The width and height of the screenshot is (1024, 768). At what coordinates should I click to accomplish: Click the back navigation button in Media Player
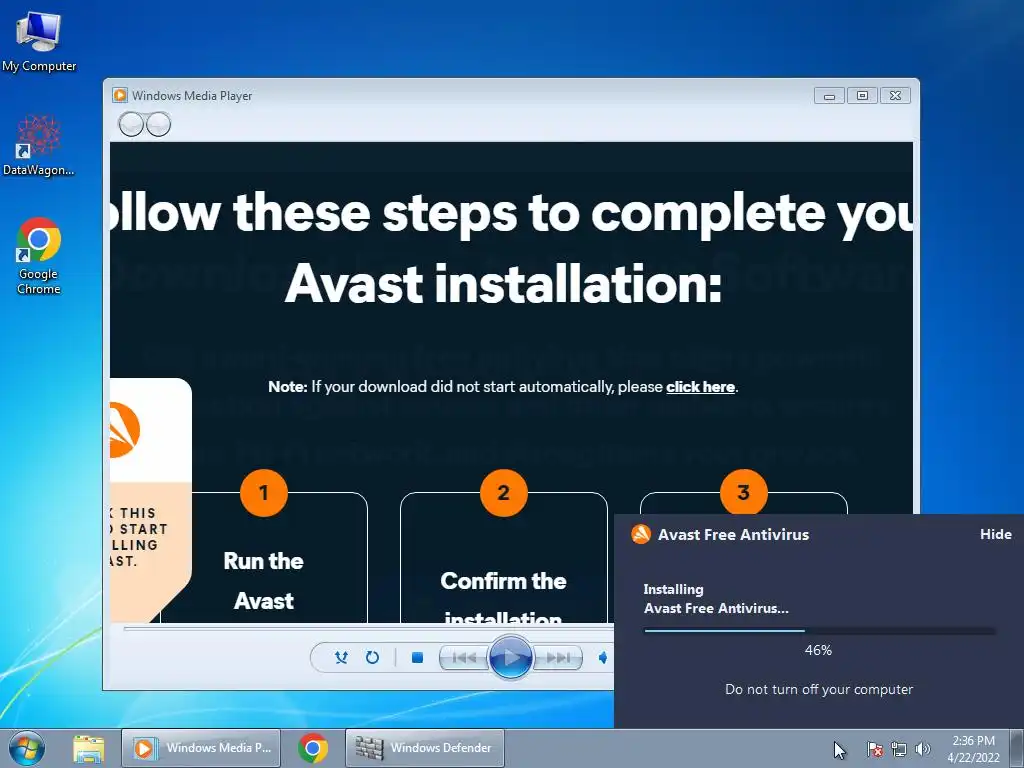[x=131, y=124]
